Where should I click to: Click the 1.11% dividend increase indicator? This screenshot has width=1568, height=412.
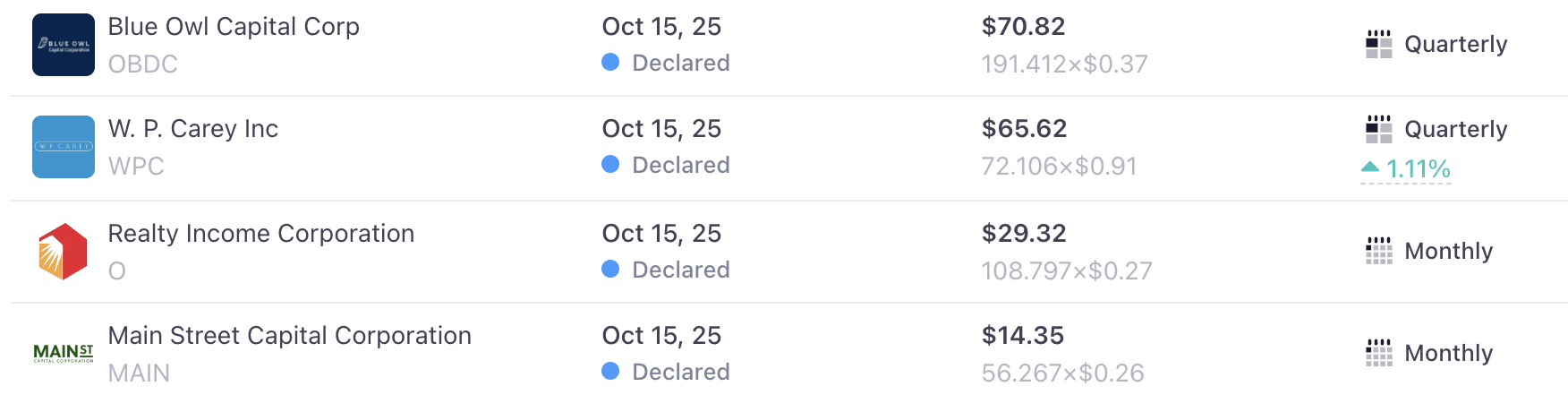pyautogui.click(x=1418, y=168)
